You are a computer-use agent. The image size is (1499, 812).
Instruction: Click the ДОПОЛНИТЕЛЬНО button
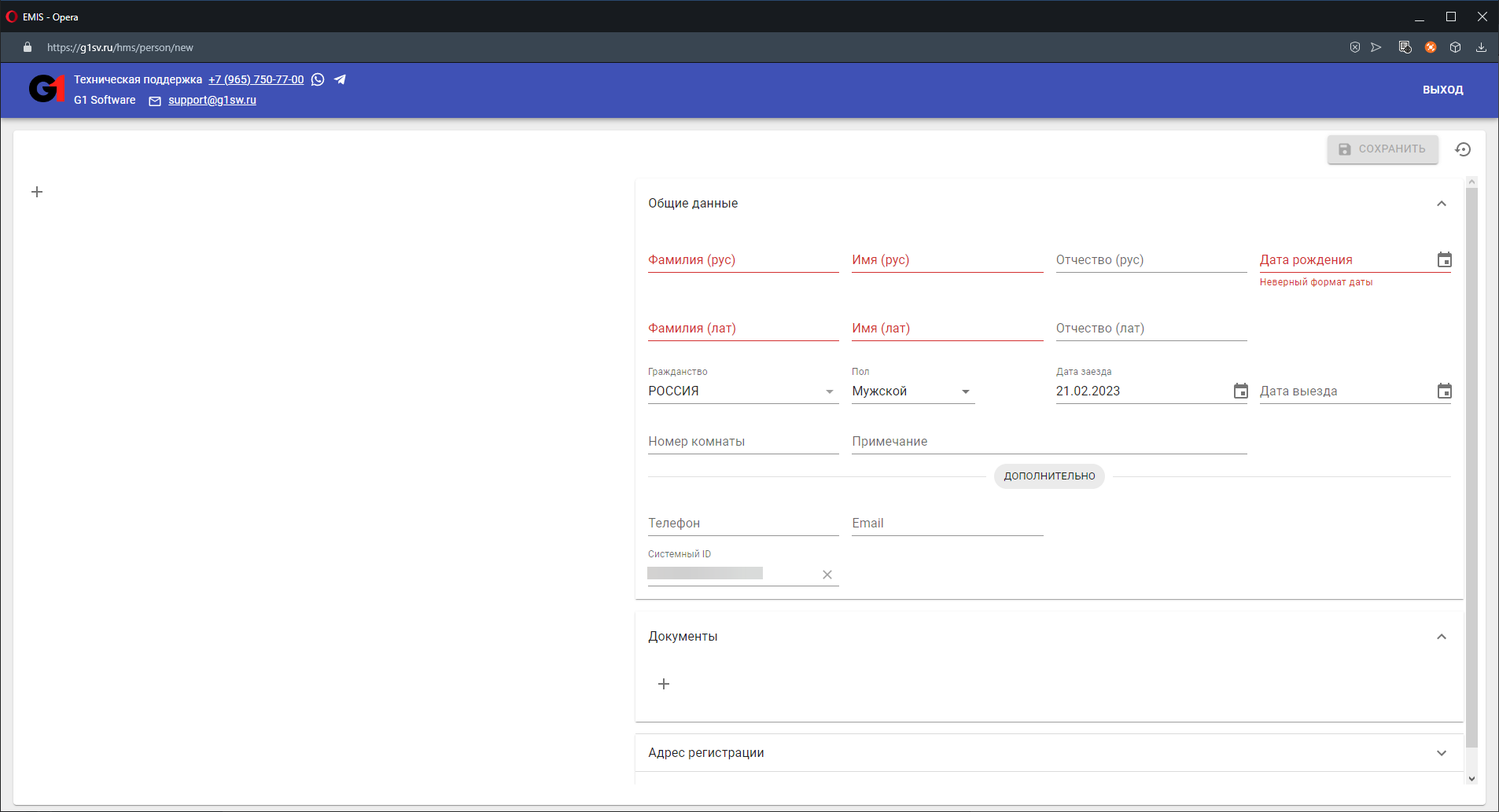tap(1049, 476)
